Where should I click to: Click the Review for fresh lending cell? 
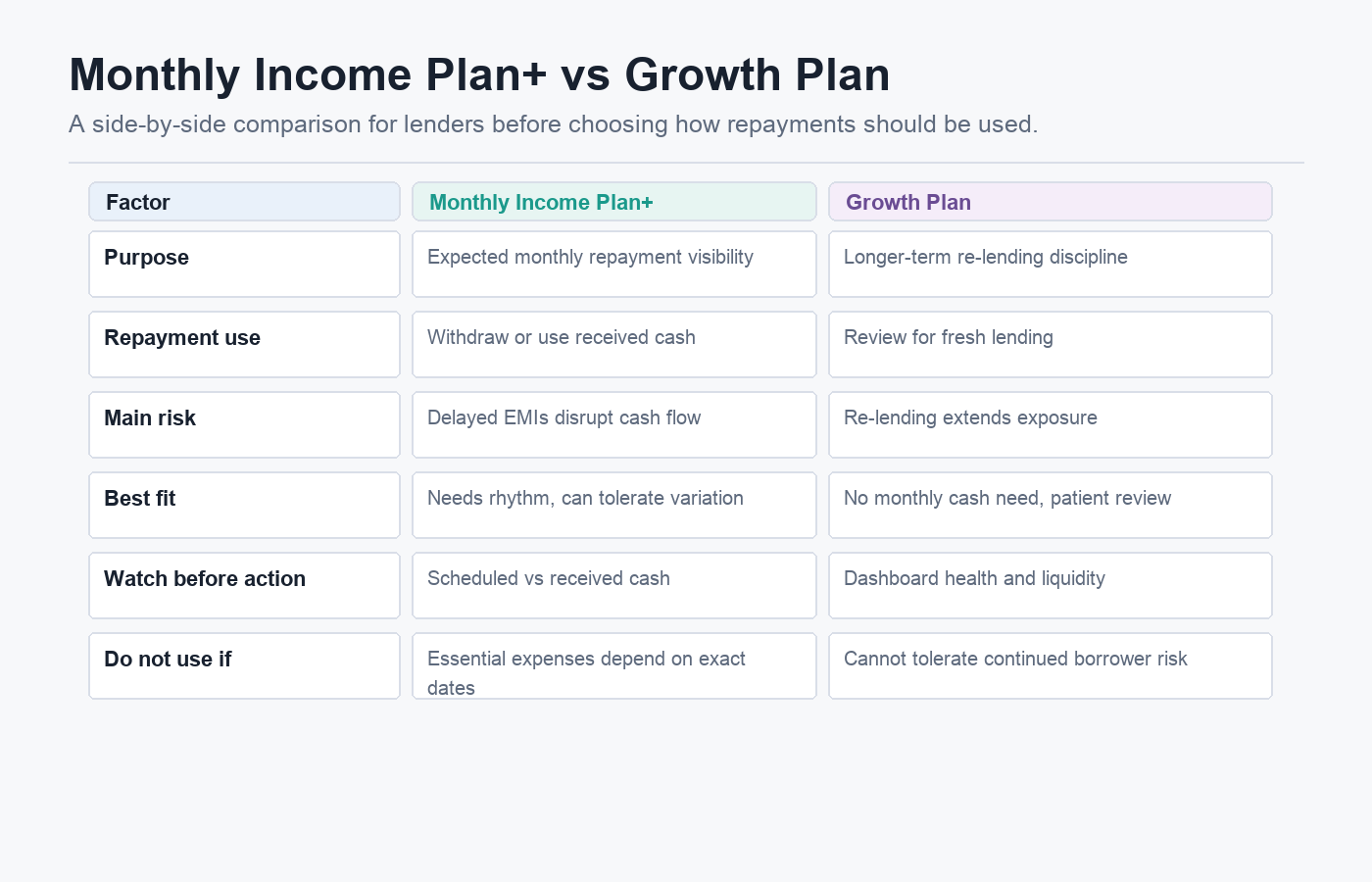click(x=1051, y=345)
